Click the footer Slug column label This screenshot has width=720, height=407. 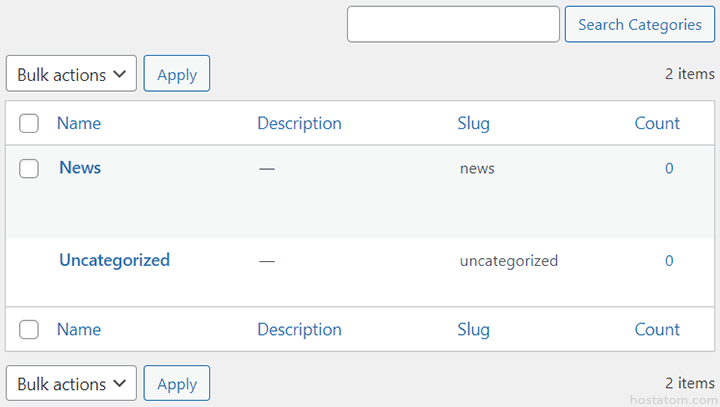[473, 329]
